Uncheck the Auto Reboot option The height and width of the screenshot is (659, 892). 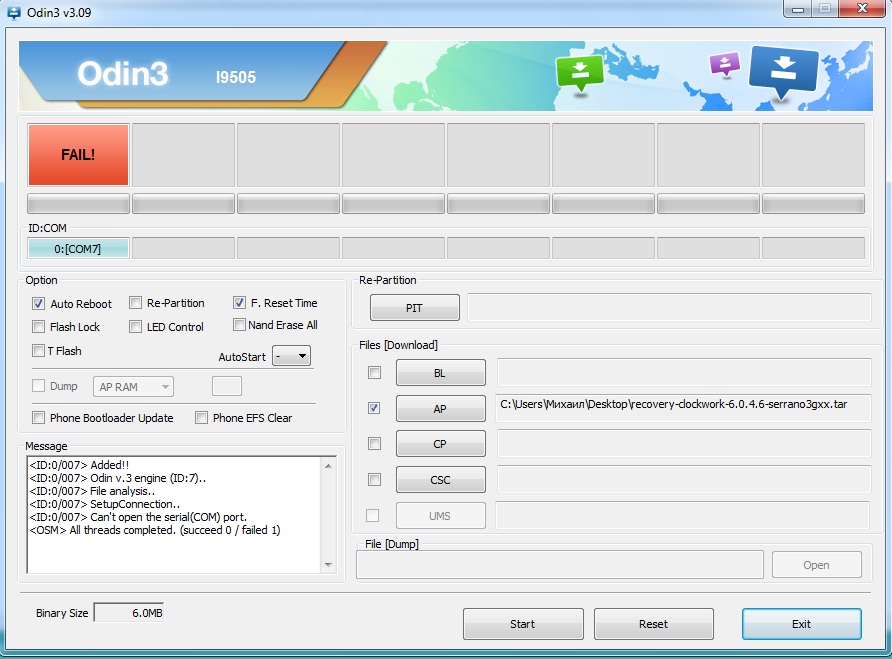39,304
